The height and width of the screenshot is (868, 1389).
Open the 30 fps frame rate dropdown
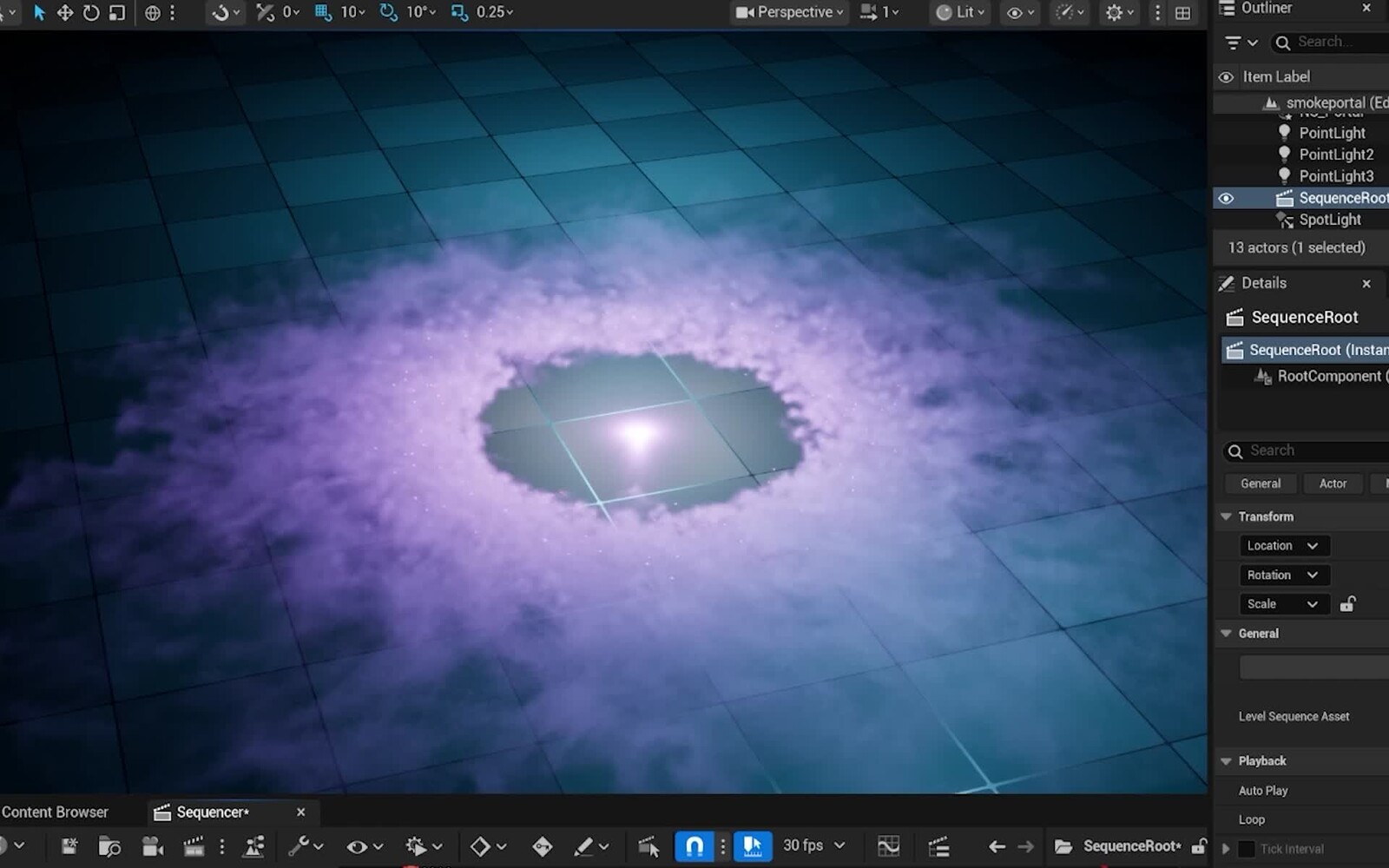[813, 845]
